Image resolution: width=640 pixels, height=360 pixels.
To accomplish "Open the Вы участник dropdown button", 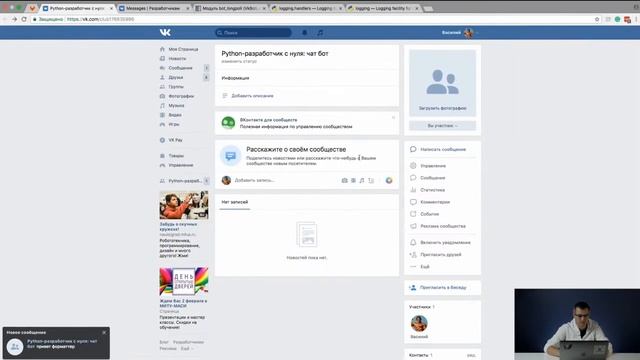I will pyautogui.click(x=442, y=126).
